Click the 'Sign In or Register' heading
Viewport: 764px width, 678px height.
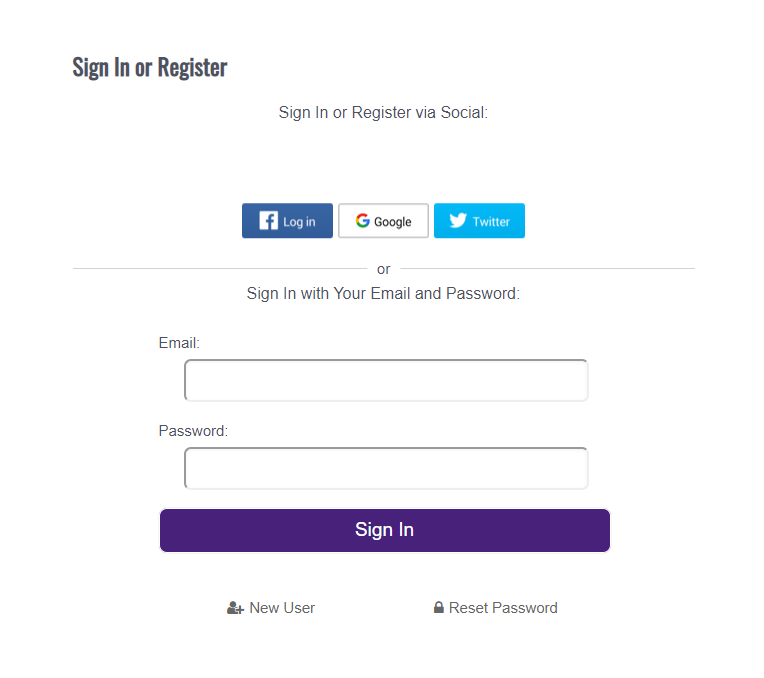click(x=150, y=67)
